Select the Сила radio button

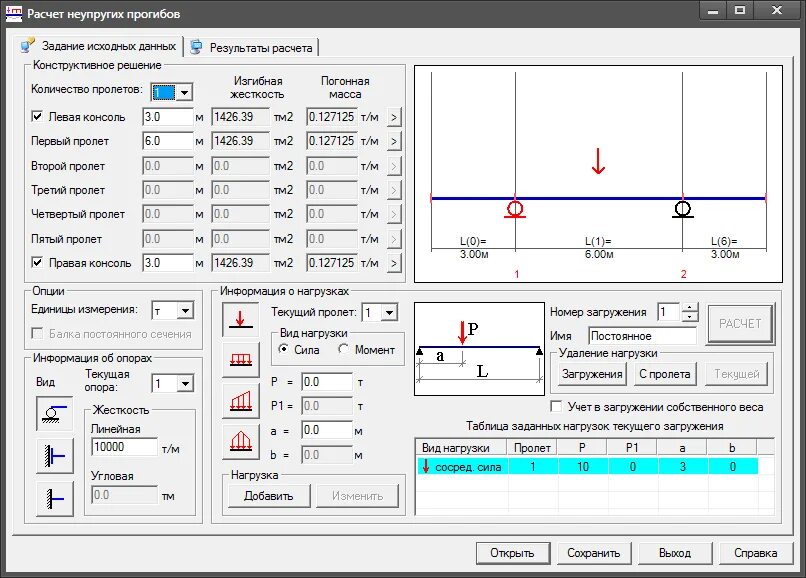[283, 349]
